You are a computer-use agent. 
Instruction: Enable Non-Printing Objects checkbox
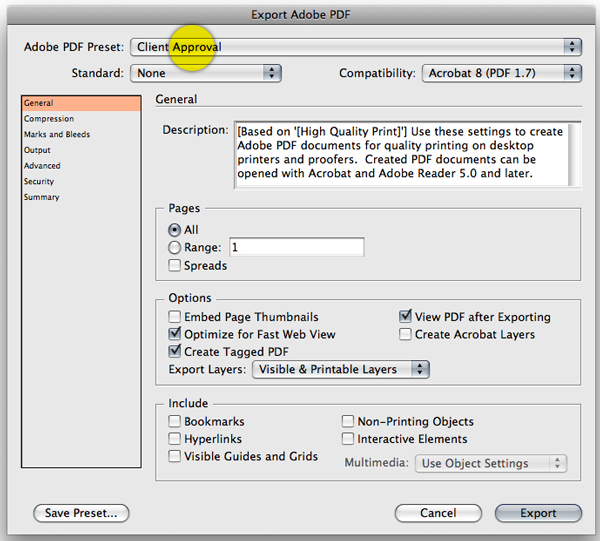pos(348,421)
